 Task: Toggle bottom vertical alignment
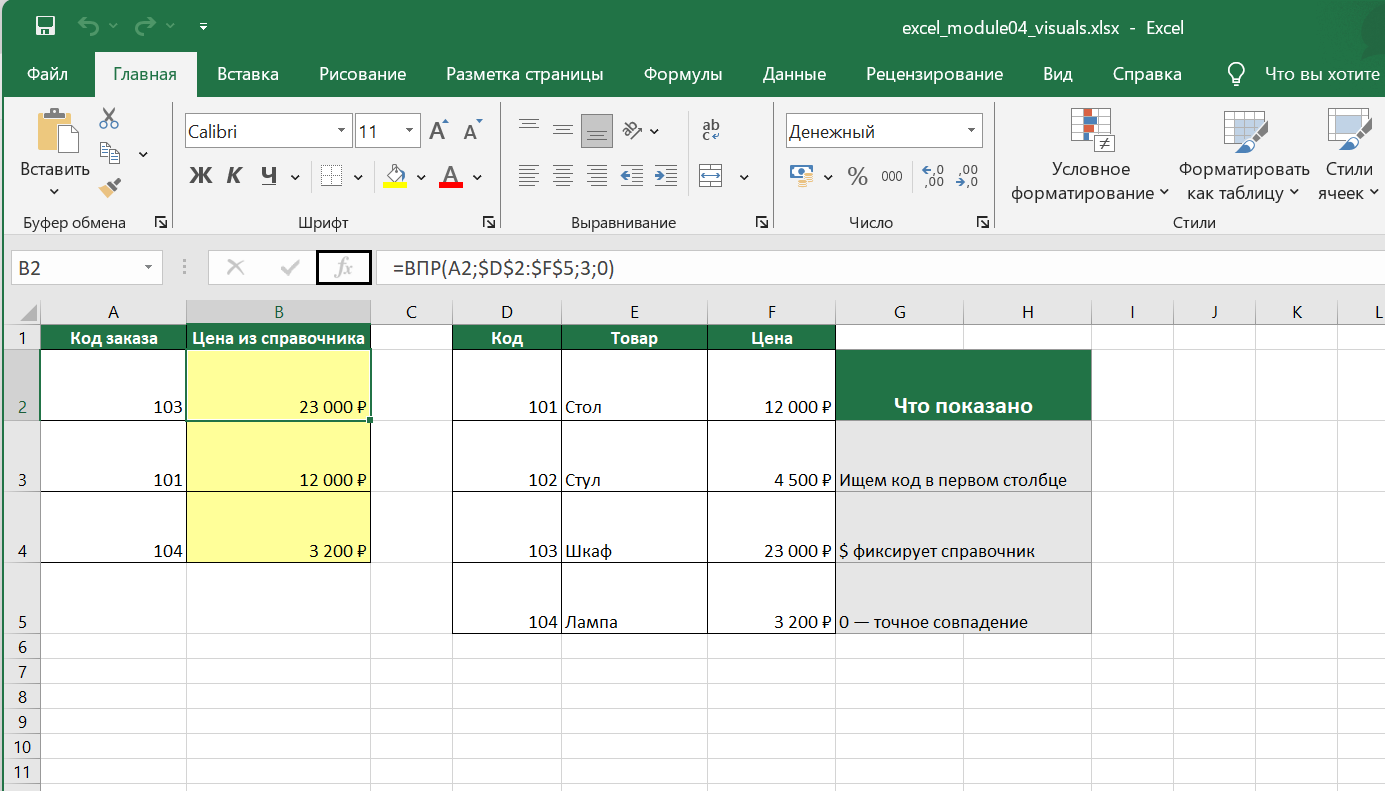[597, 130]
